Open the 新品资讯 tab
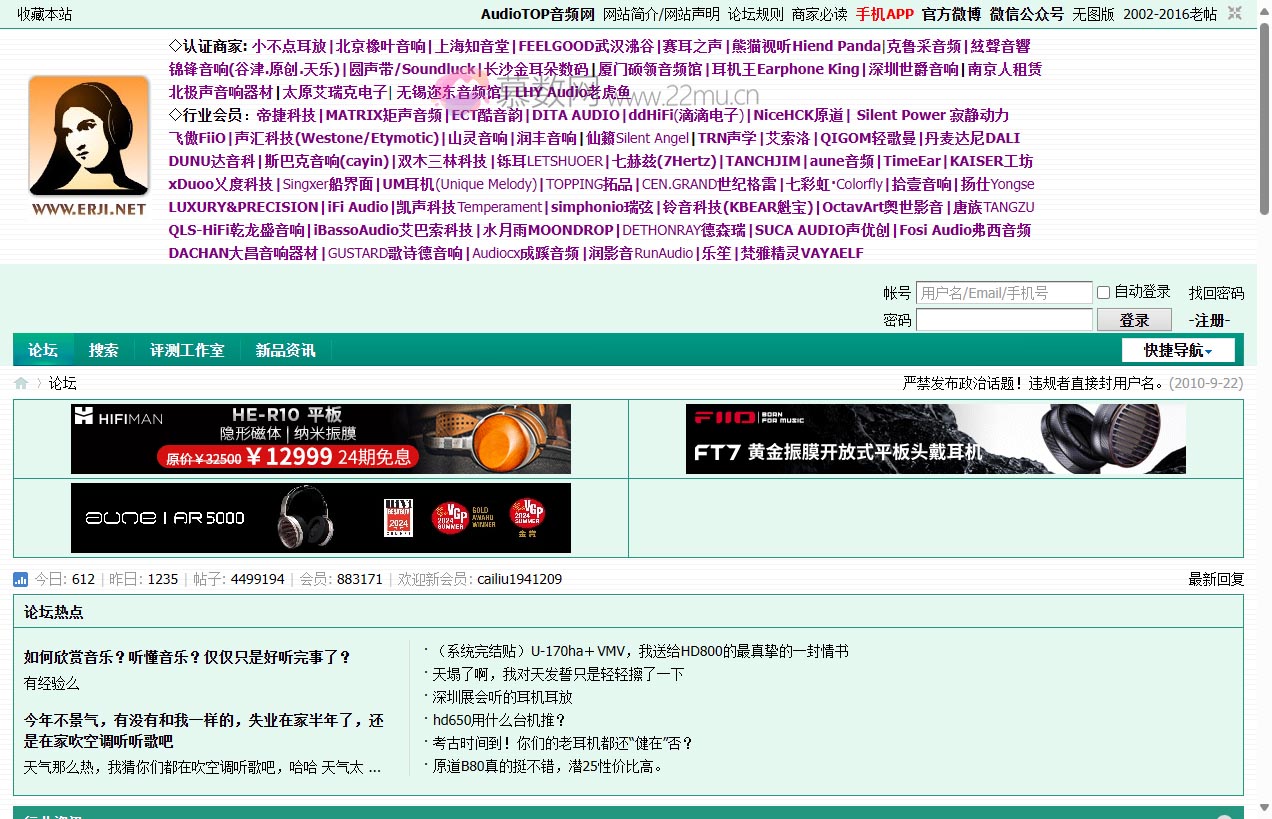This screenshot has width=1272, height=819. 284,350
